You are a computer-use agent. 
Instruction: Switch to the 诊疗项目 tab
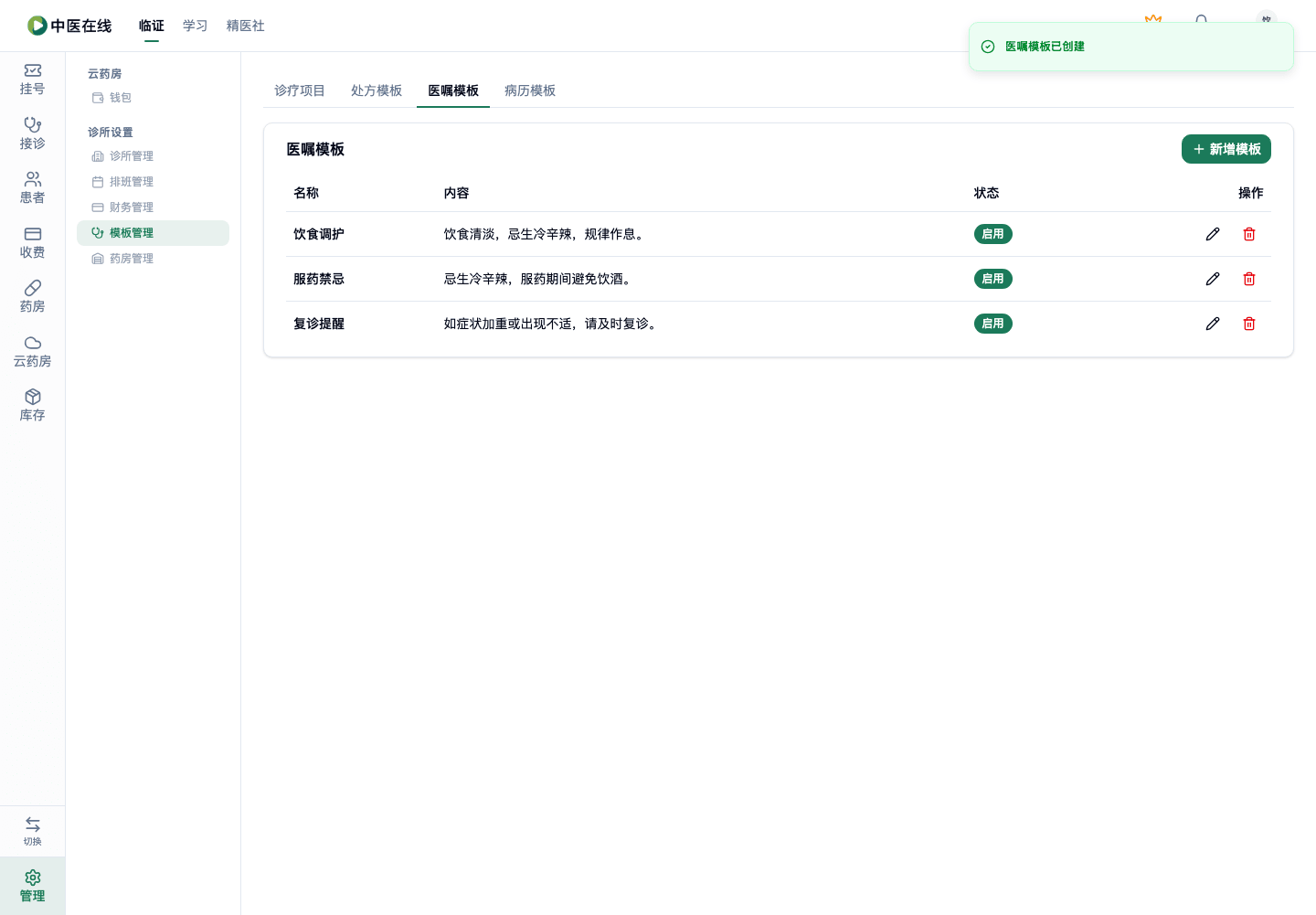point(300,90)
